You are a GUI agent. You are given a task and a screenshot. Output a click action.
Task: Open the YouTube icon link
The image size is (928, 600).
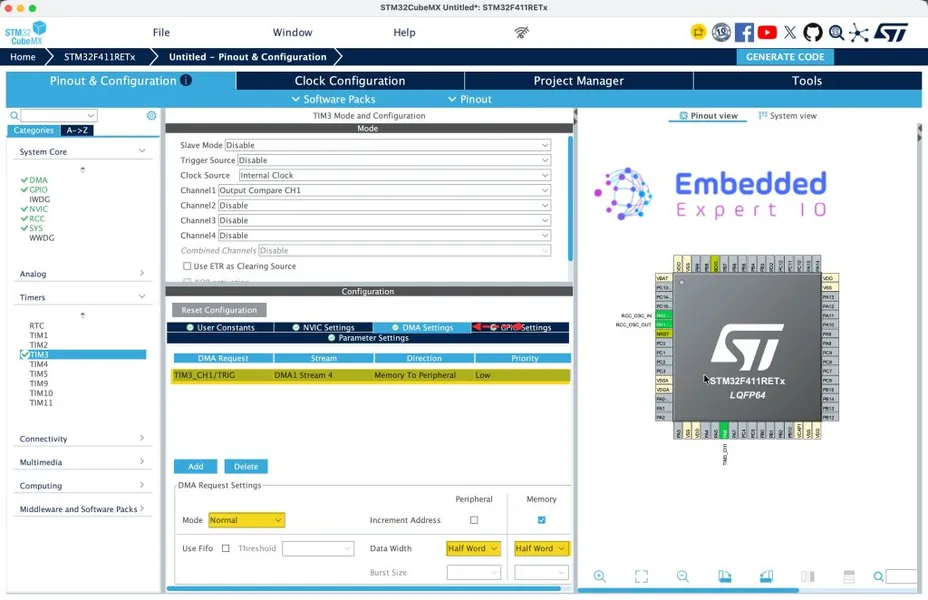767,33
